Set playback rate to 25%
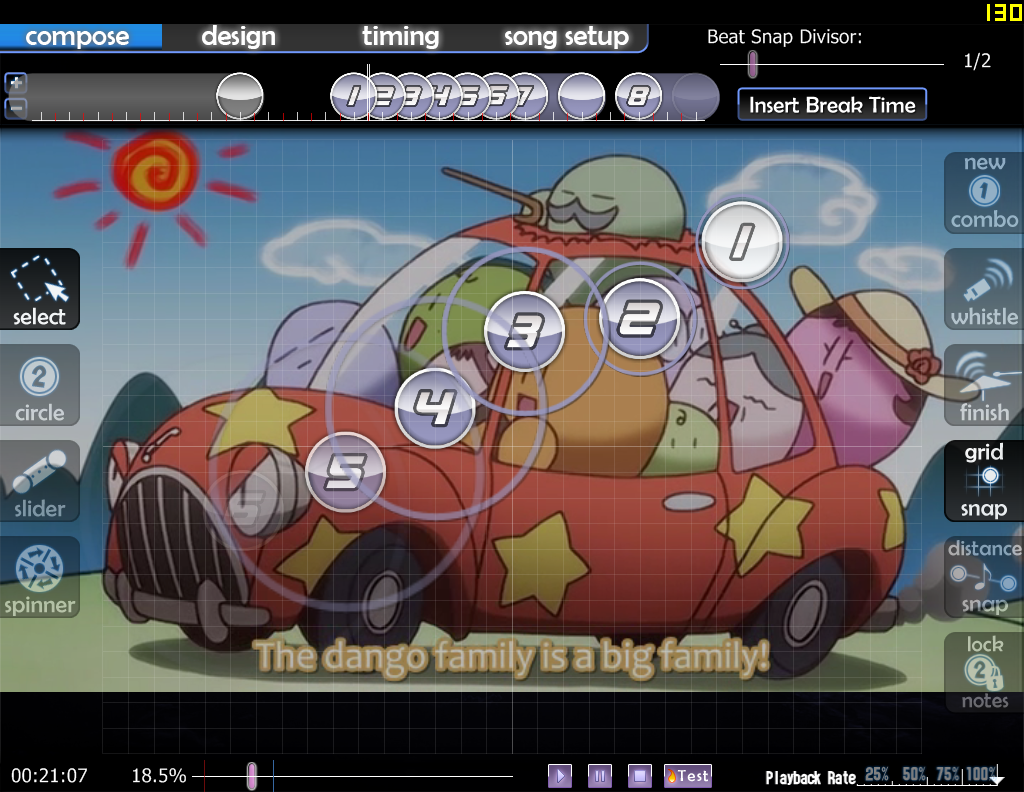 pos(876,775)
